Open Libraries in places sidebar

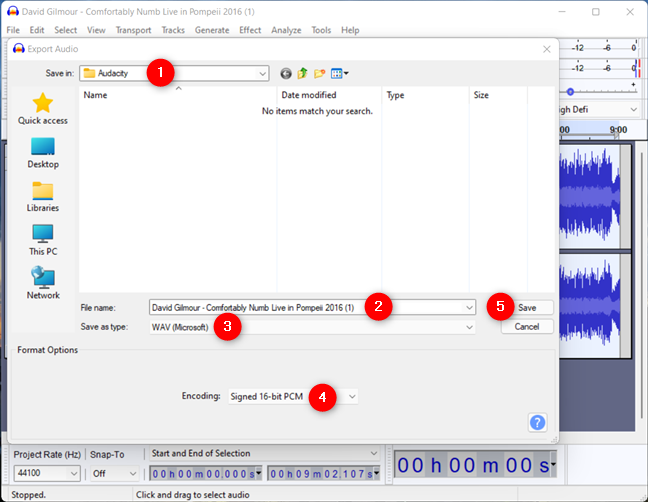point(43,197)
